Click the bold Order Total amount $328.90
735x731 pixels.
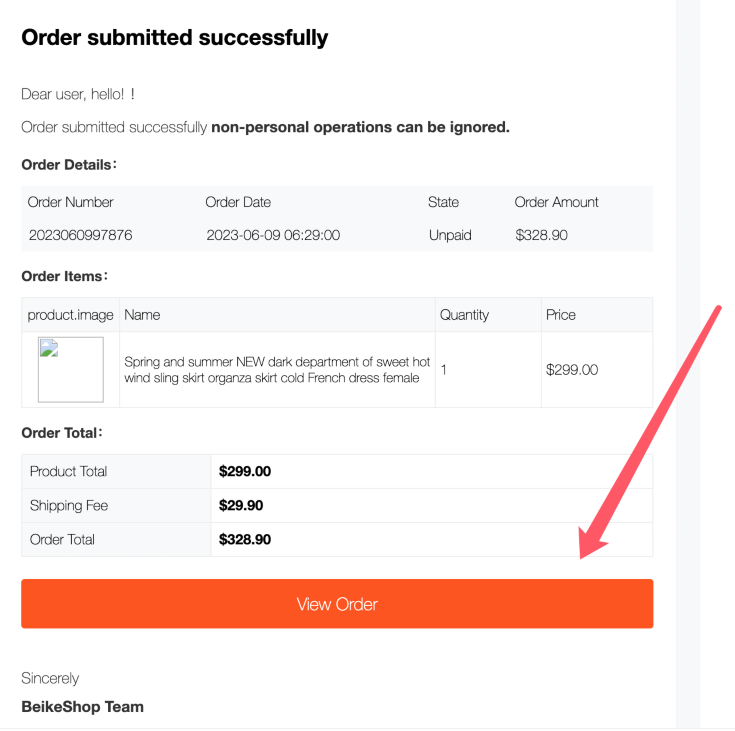tap(245, 540)
